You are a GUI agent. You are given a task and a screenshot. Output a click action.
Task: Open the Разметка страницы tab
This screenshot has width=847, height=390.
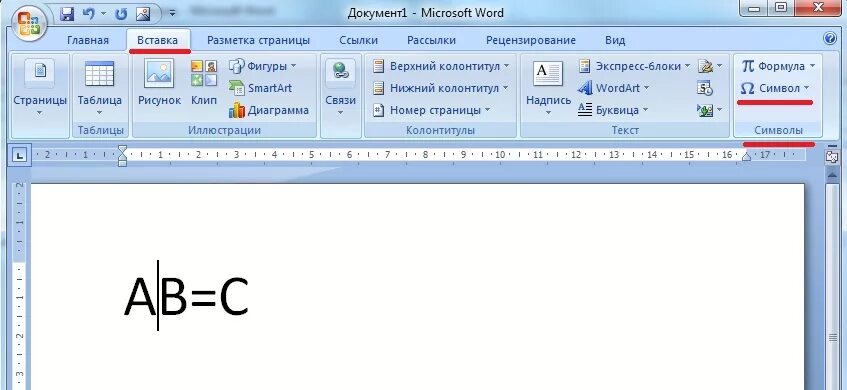[258, 41]
